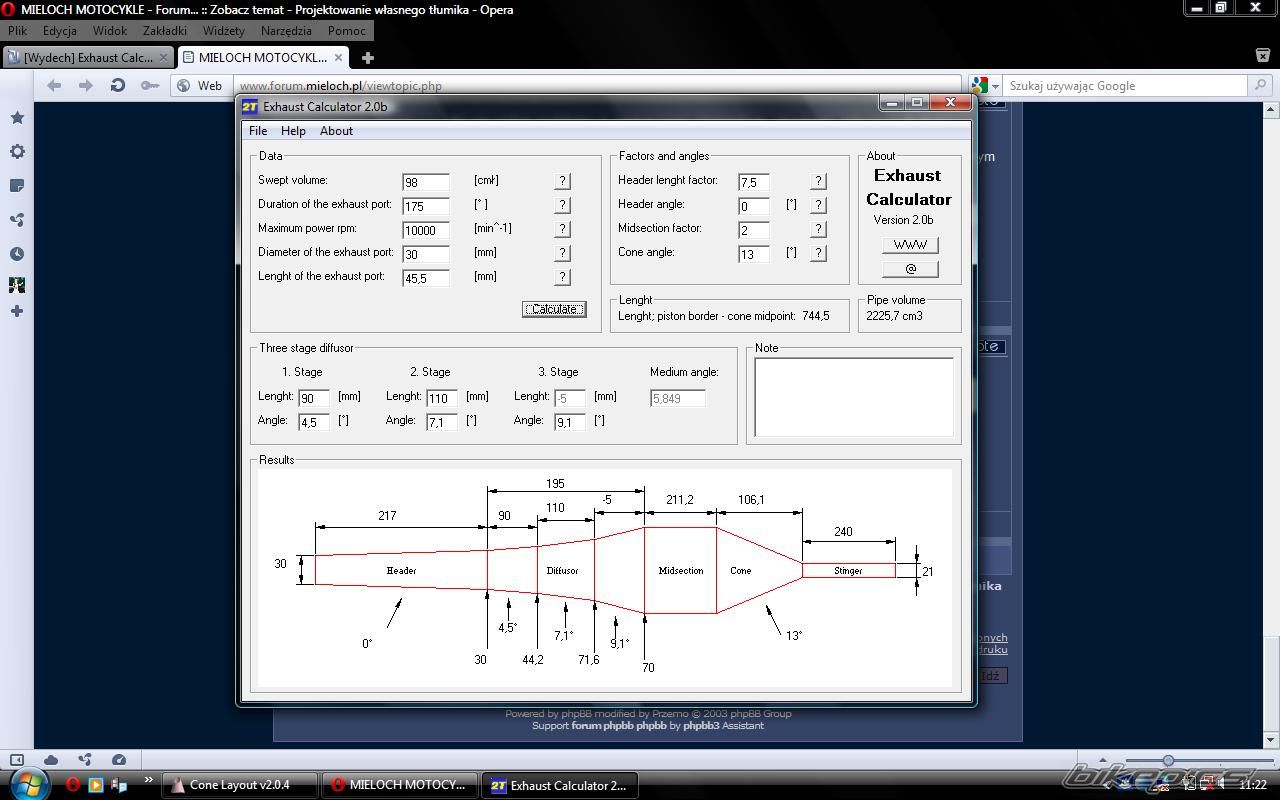Screen dimensions: 1280x800
Task: Click the password wand key icon
Action: (150, 86)
